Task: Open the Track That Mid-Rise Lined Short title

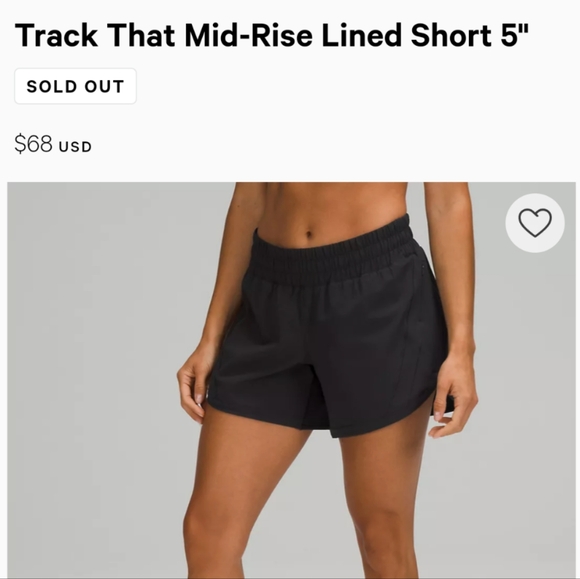Action: pyautogui.click(x=272, y=35)
